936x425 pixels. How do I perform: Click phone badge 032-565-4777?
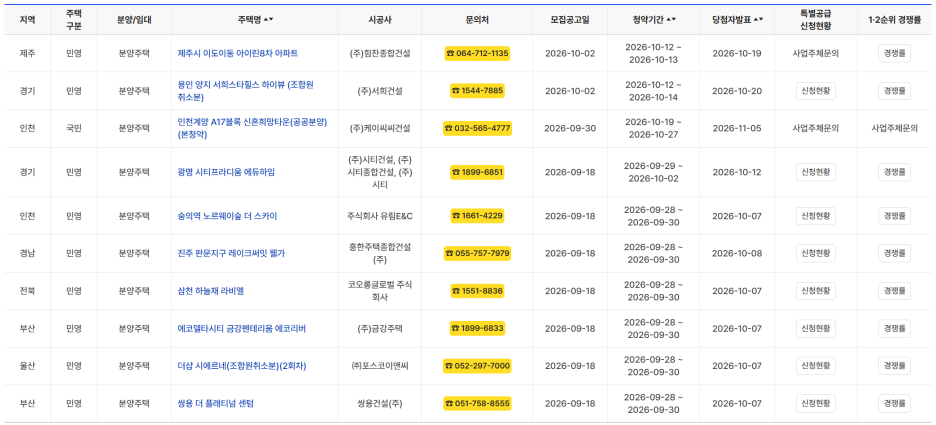pos(477,128)
